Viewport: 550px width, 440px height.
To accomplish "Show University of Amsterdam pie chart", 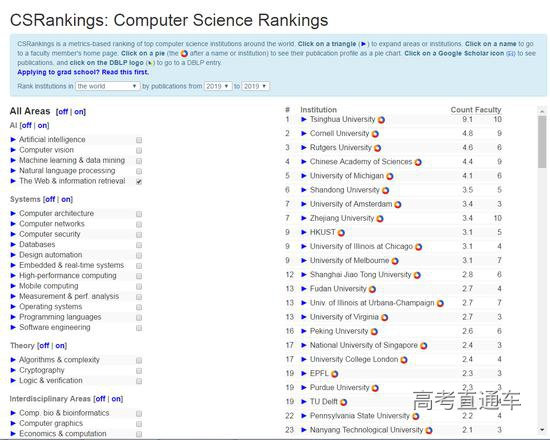I will coord(397,205).
